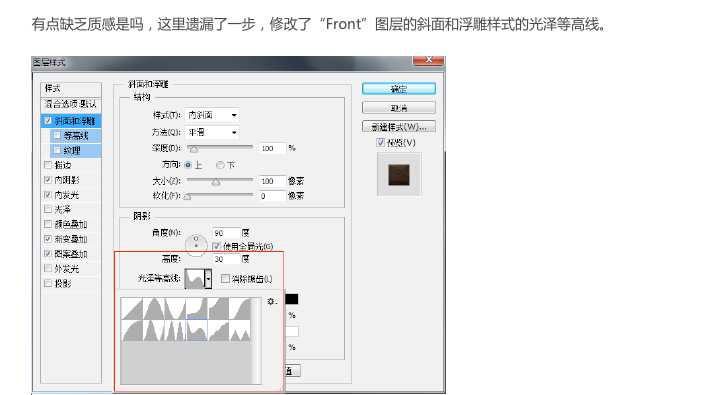The image size is (720, 395).
Task: Select the Linear contour preset thumbnail
Action: point(132,309)
